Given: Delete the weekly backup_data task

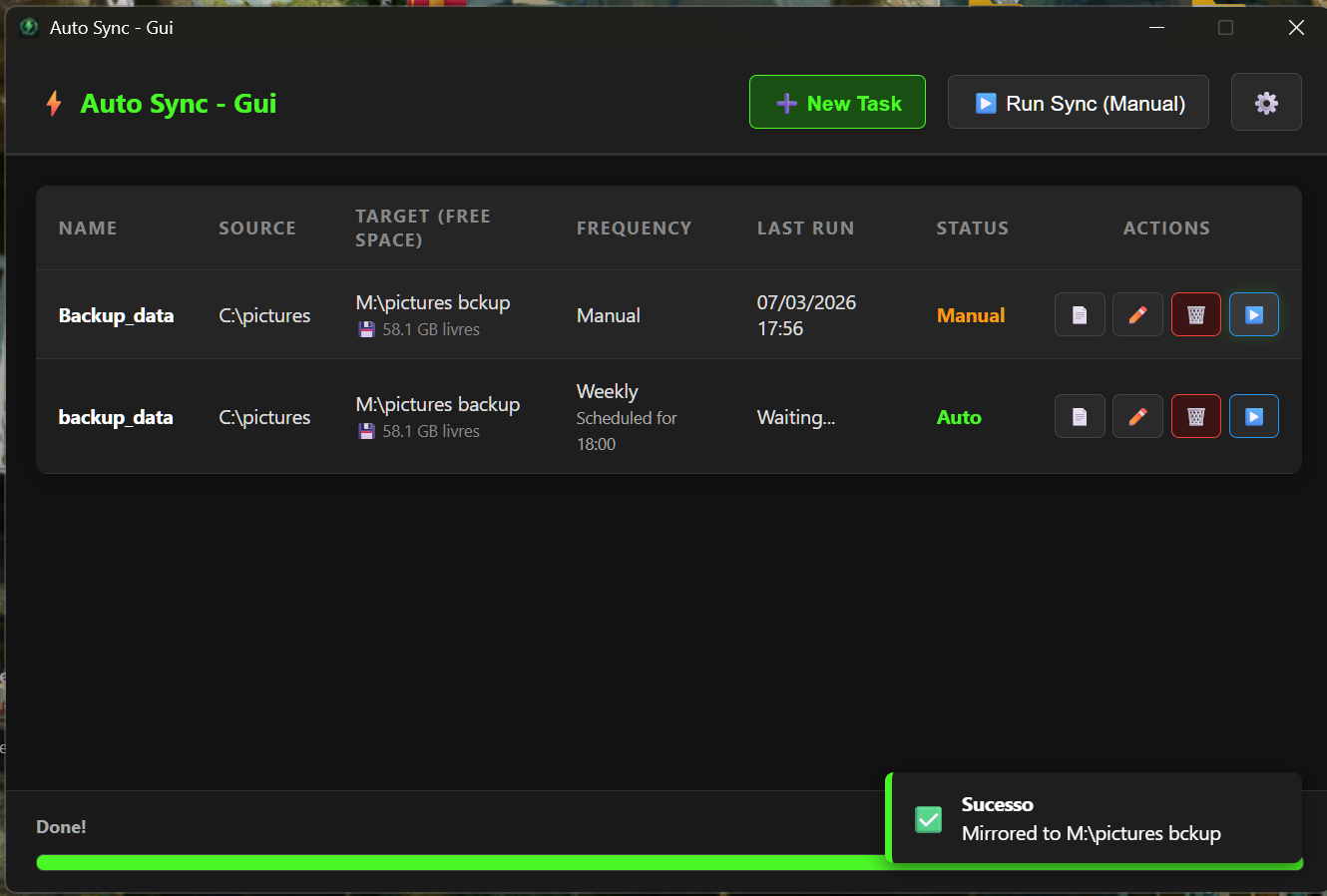Looking at the screenshot, I should click(x=1196, y=417).
